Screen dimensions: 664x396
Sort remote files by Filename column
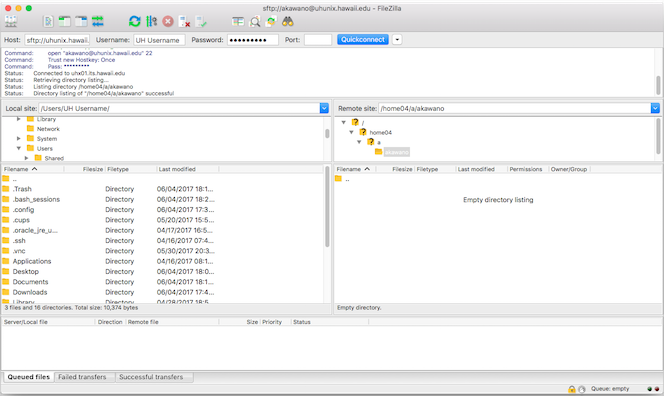point(355,169)
